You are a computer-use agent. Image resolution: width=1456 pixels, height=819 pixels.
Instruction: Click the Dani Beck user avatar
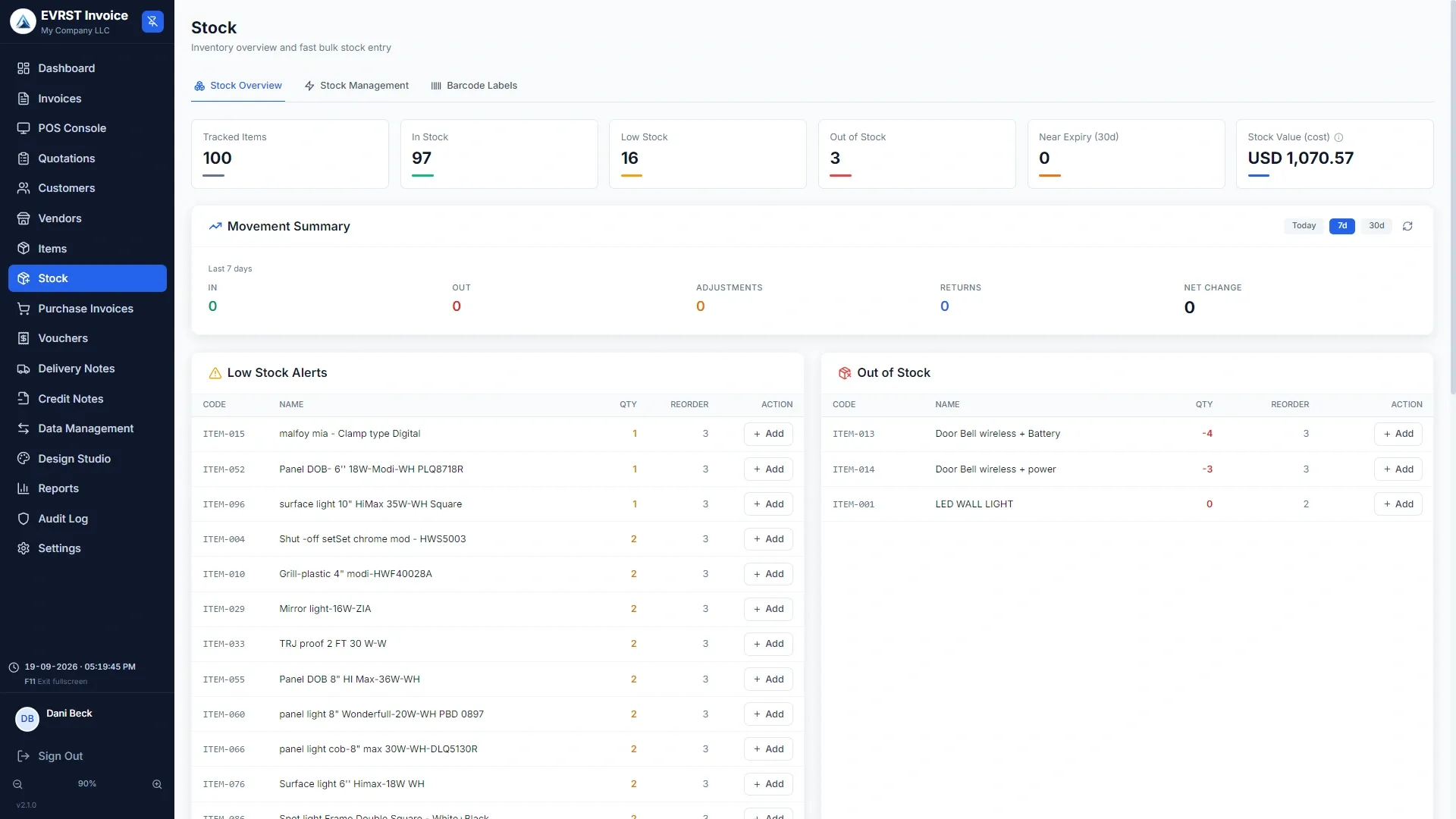point(27,719)
